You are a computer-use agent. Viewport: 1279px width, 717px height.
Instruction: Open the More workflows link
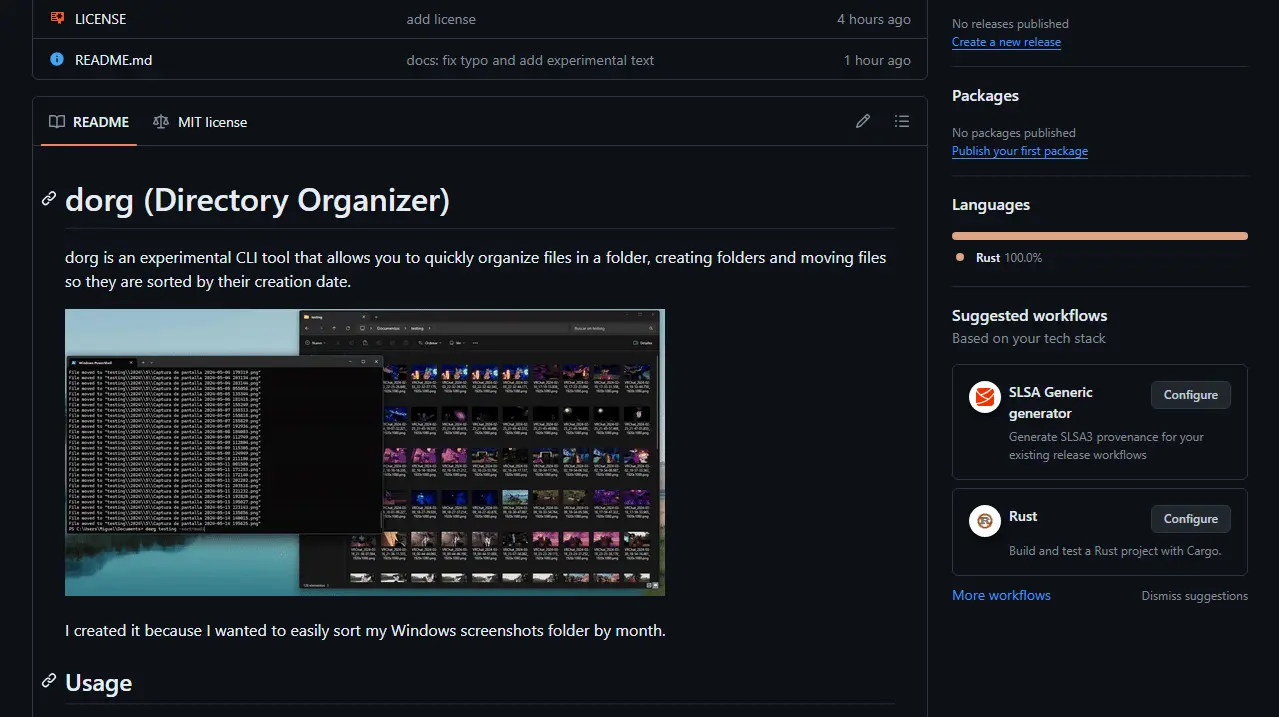(1001, 595)
